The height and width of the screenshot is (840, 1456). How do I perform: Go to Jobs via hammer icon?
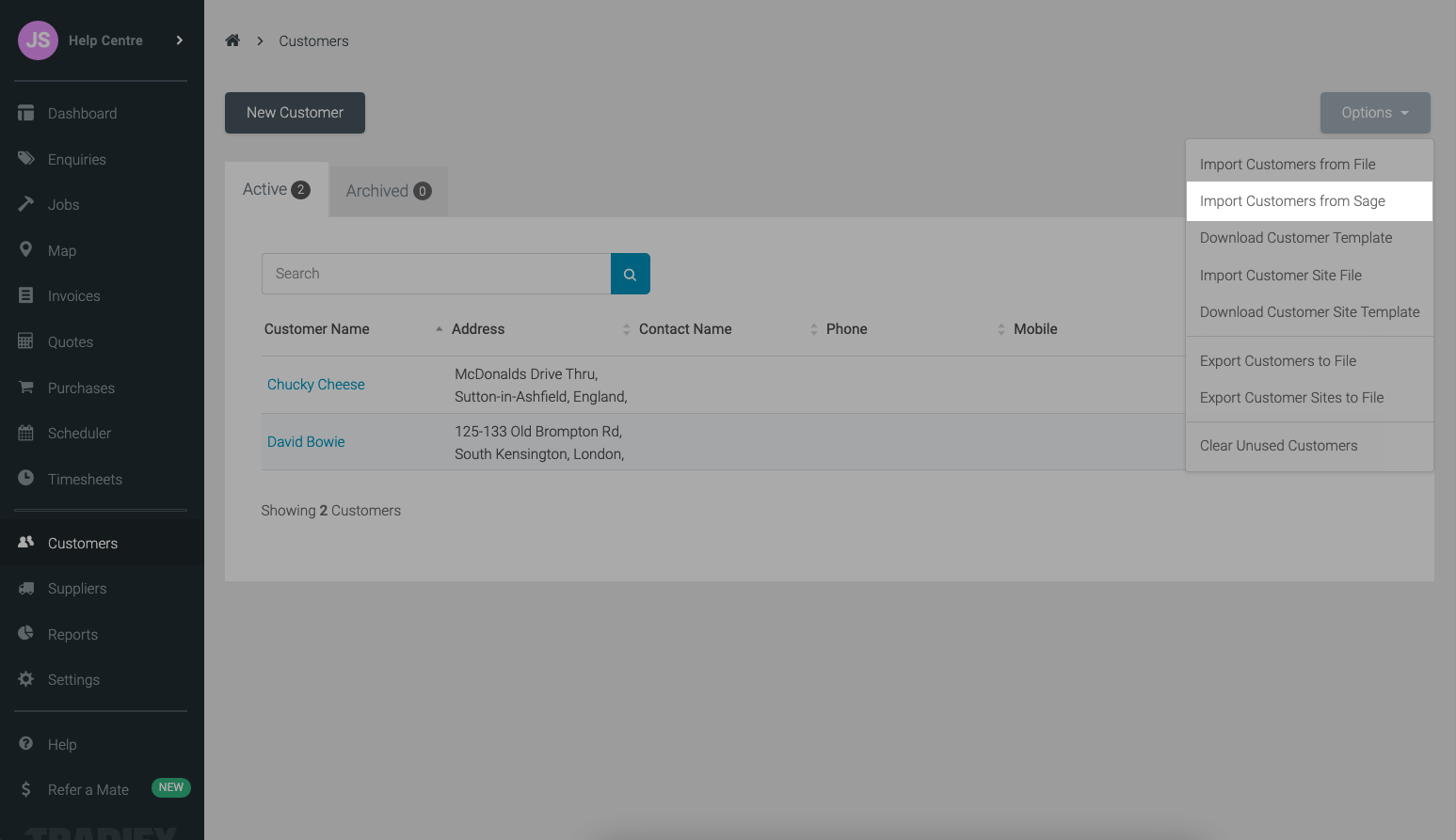(26, 204)
